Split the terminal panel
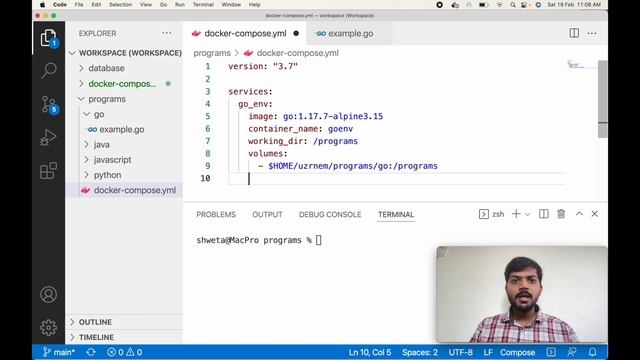 [544, 214]
